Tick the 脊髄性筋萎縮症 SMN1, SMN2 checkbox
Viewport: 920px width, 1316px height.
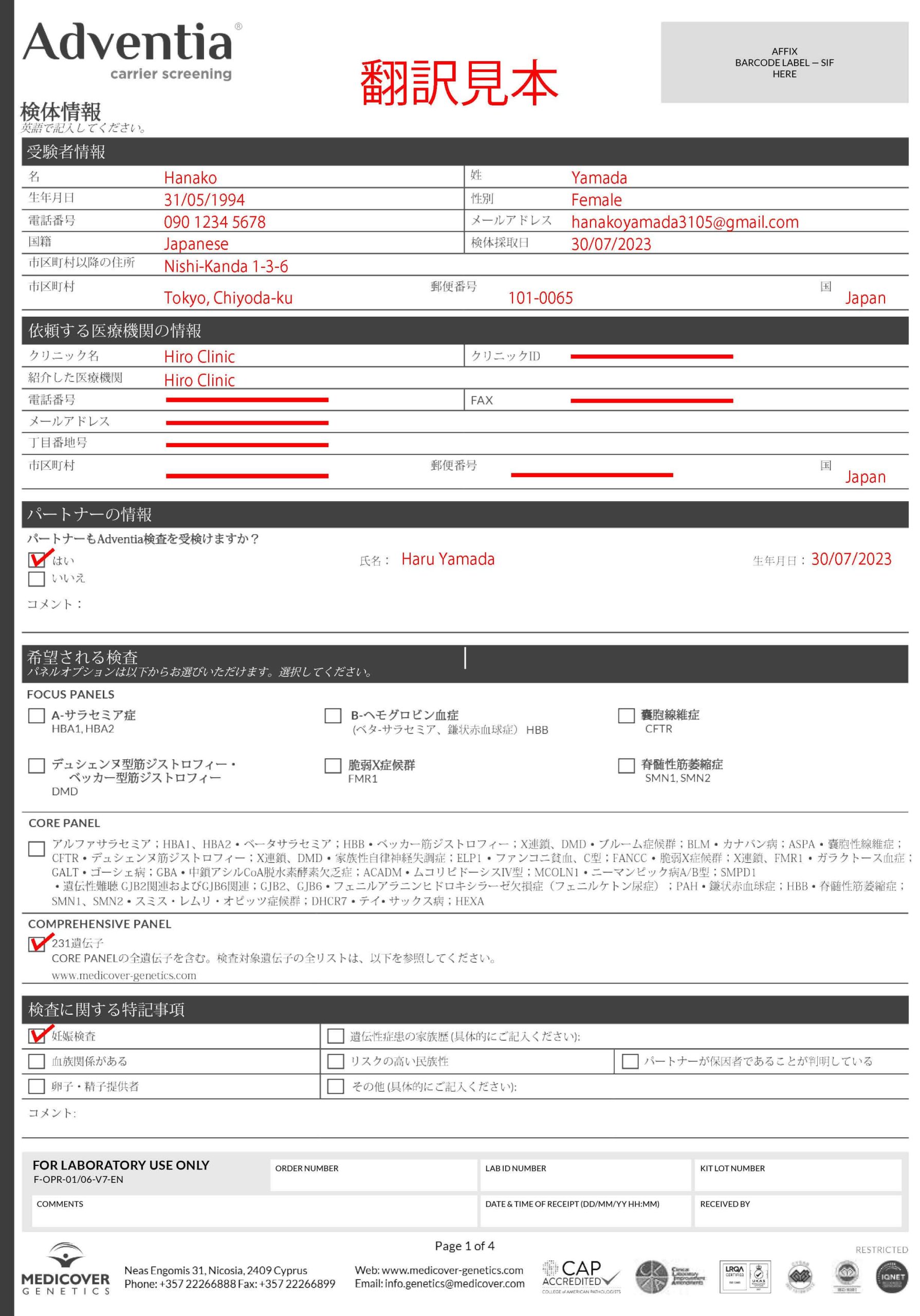626,766
